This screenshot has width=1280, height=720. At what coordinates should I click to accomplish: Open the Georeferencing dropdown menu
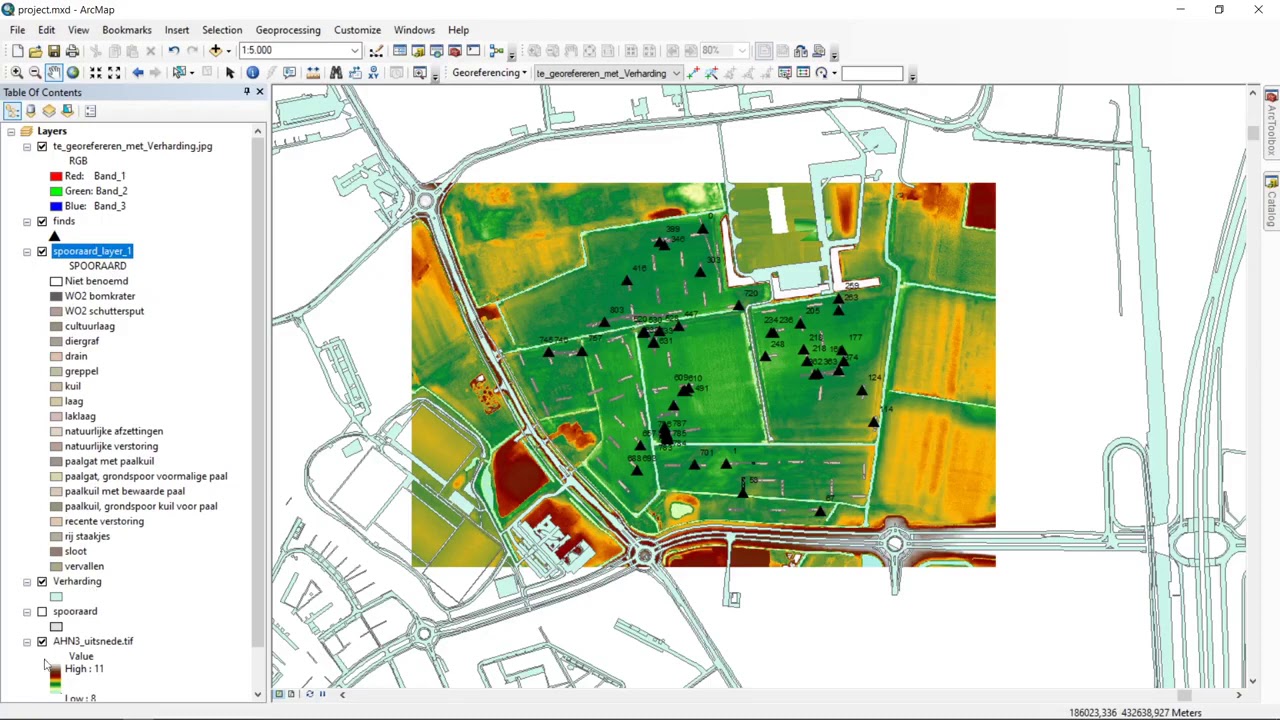coord(489,73)
